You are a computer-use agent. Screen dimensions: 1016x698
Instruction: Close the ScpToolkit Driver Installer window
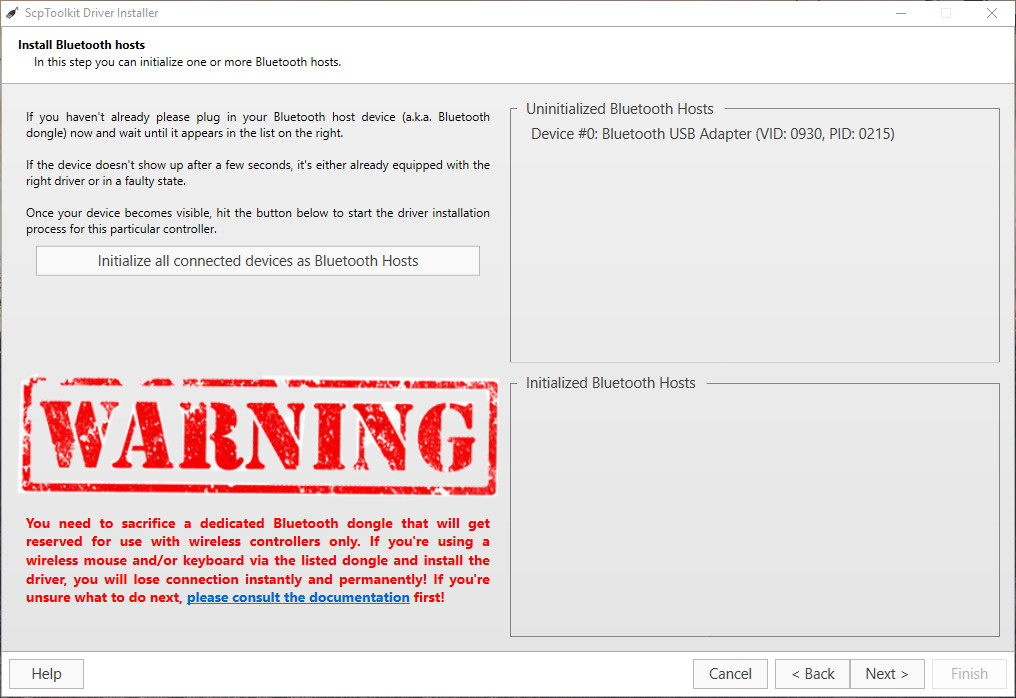point(991,13)
